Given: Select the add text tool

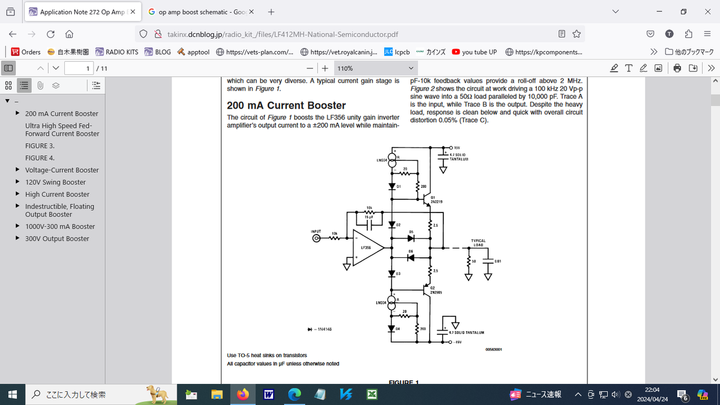Looking at the screenshot, I should pyautogui.click(x=629, y=68).
